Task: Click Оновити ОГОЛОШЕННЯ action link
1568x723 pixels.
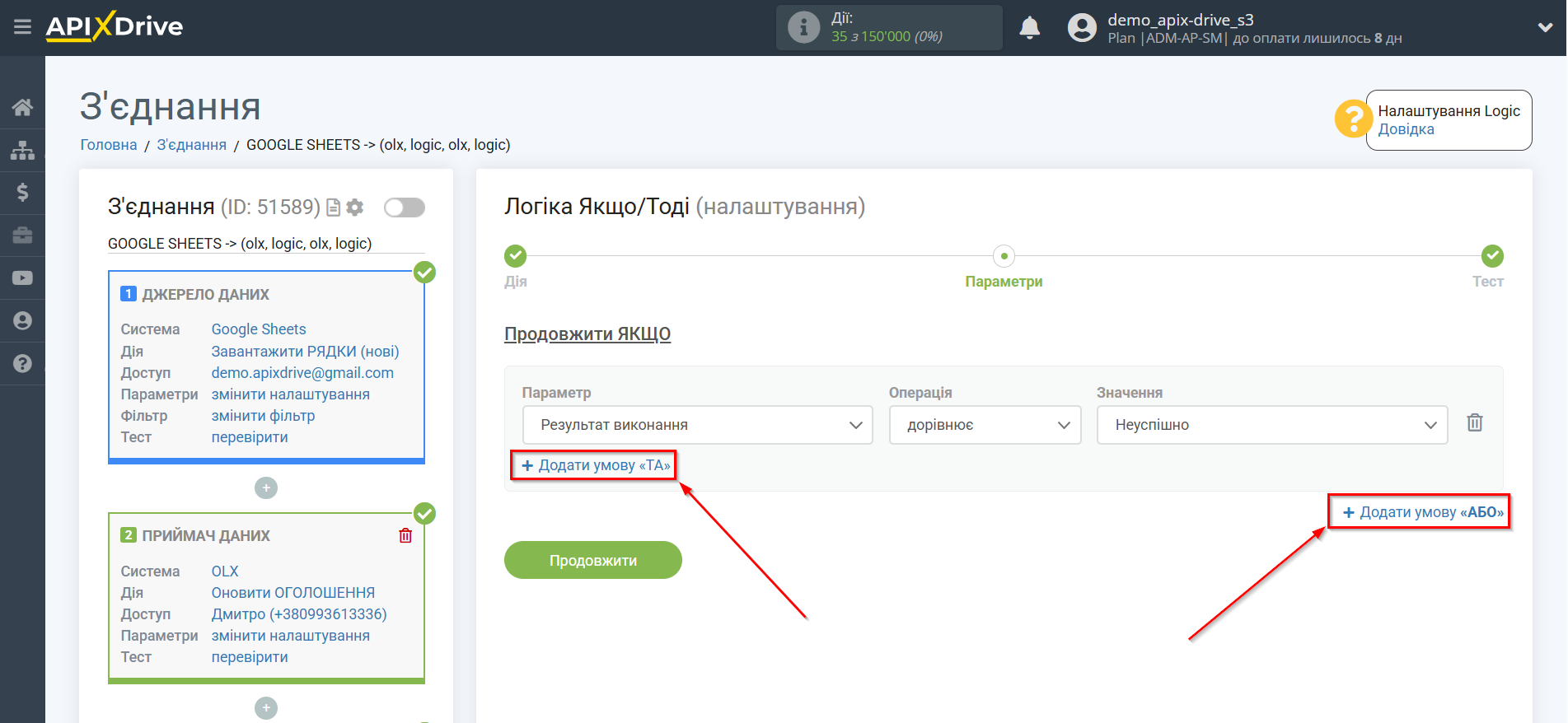Action: point(293,593)
